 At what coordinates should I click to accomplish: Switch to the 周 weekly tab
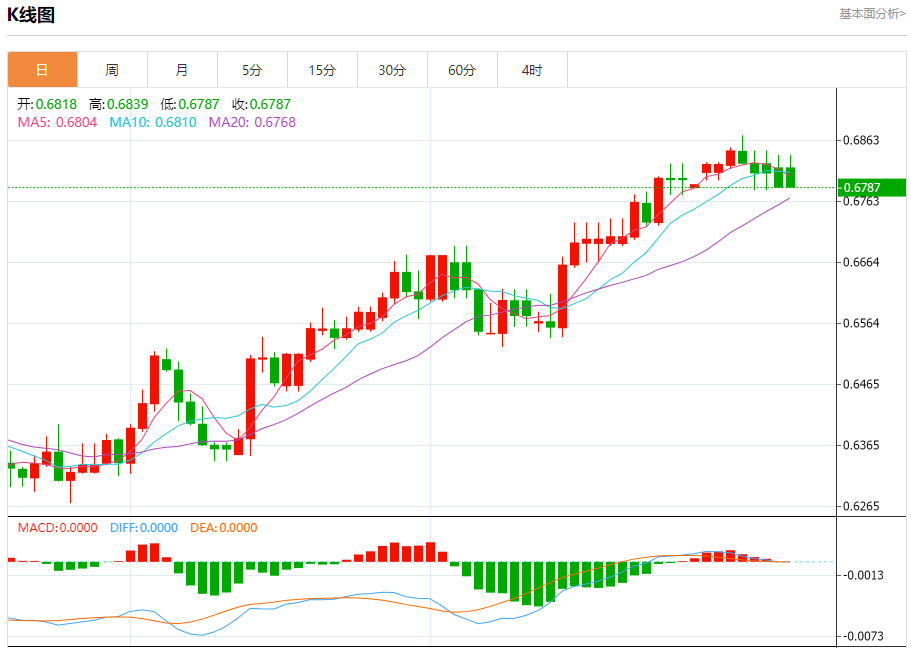[112, 70]
